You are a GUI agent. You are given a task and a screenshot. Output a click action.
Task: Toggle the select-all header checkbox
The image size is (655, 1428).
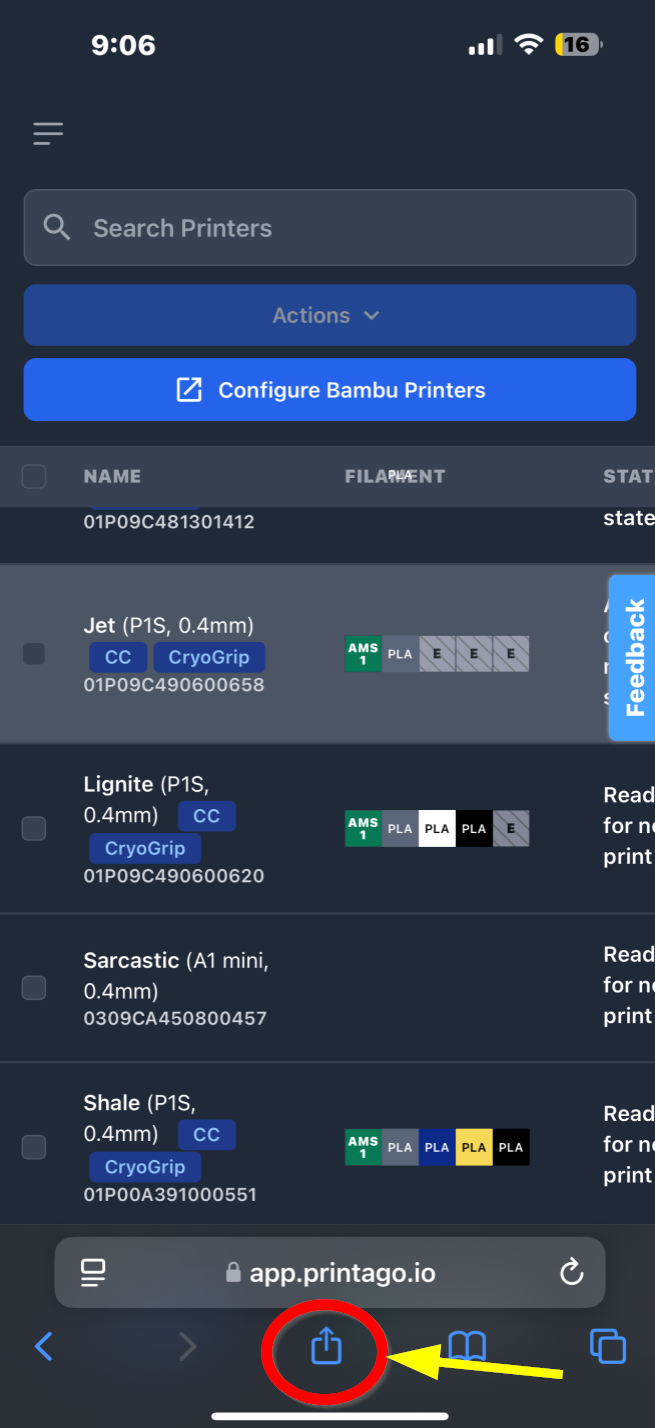coord(34,476)
